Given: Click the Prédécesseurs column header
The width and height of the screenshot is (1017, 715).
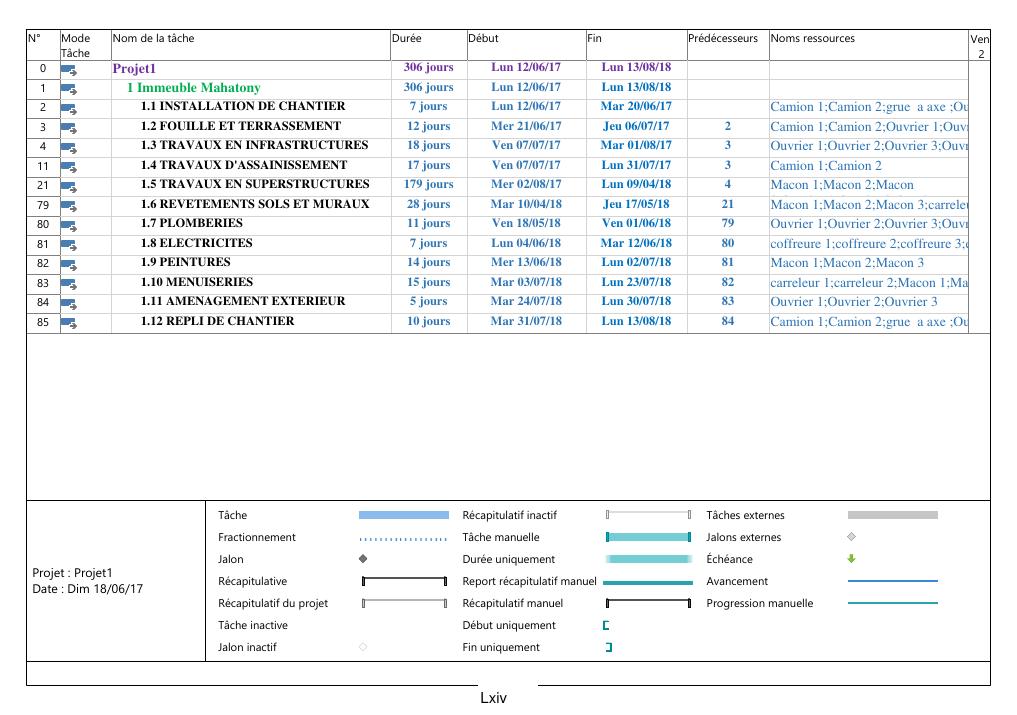Looking at the screenshot, I should [723, 39].
